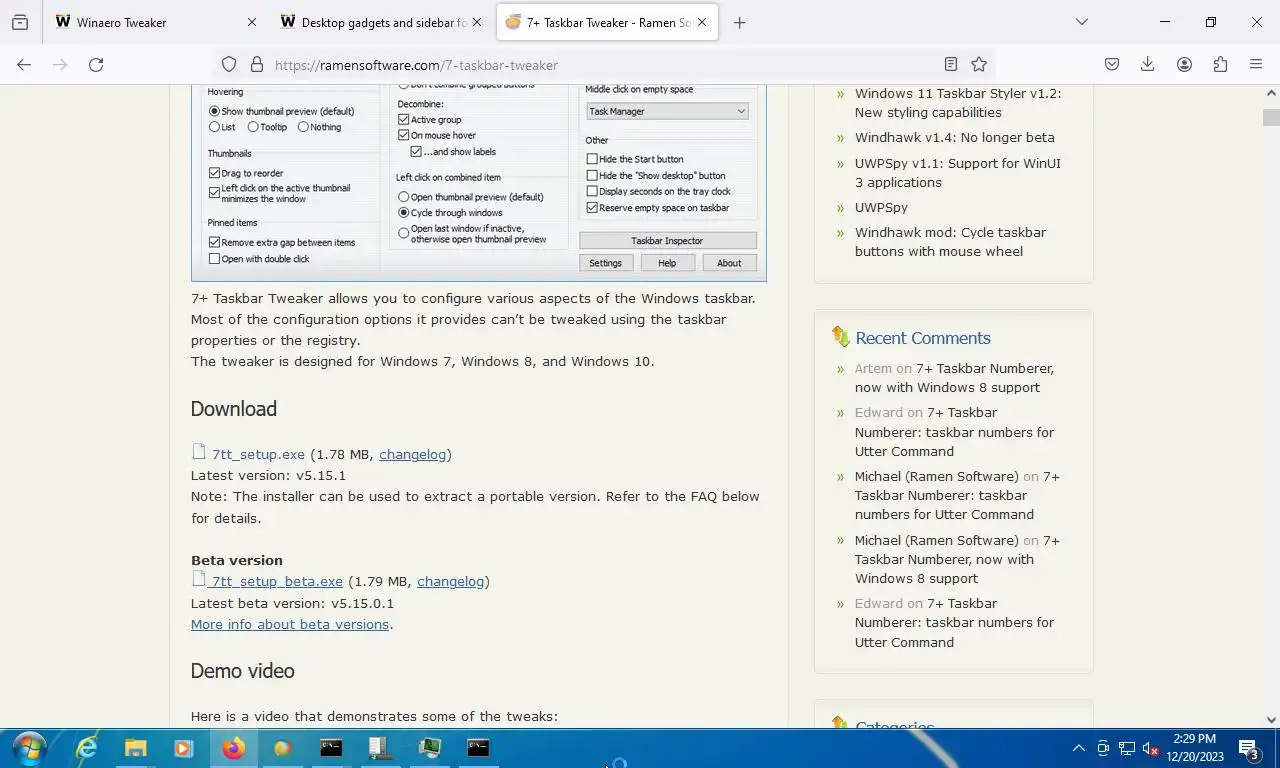
Task: Click the taskbar clock showing 2:29 PM
Action: click(x=1194, y=748)
